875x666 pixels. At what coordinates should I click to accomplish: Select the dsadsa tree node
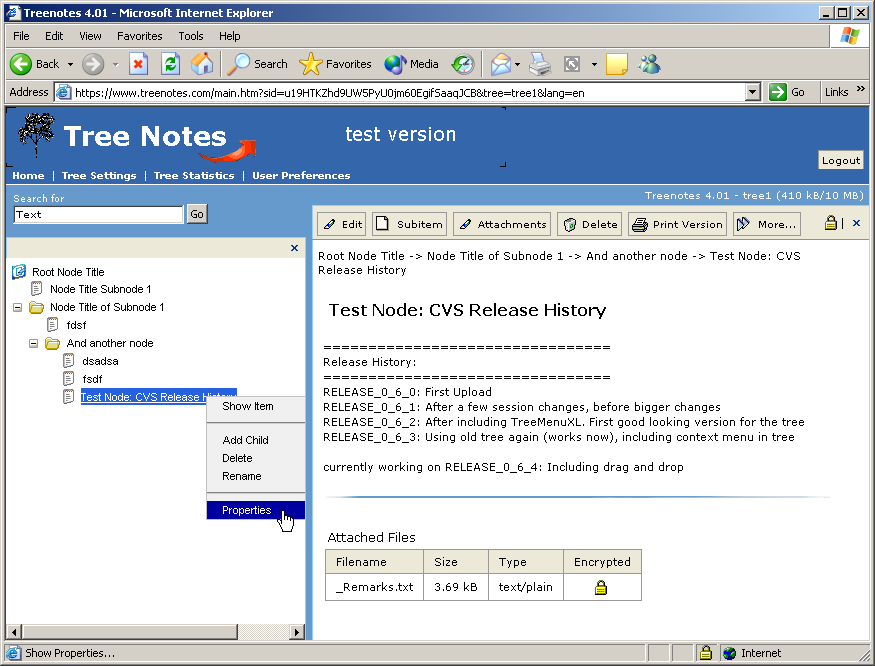pyautogui.click(x=100, y=361)
